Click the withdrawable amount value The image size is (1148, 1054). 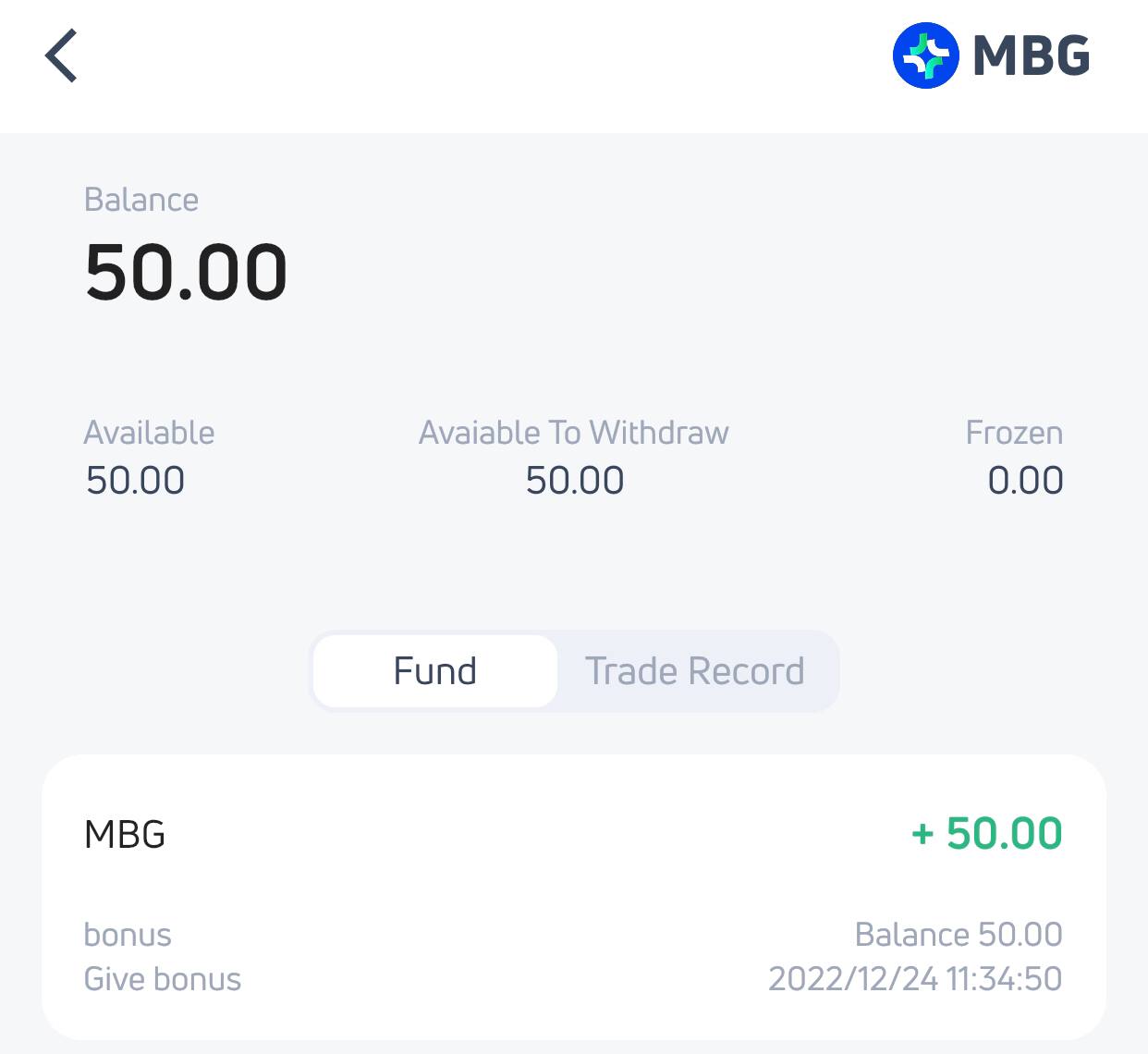[x=575, y=481]
